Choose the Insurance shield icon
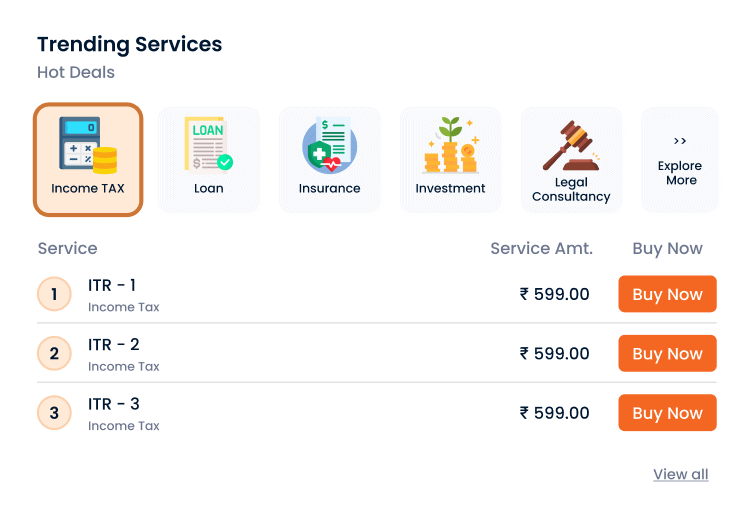Image resolution: width=754 pixels, height=512 pixels. pyautogui.click(x=329, y=145)
